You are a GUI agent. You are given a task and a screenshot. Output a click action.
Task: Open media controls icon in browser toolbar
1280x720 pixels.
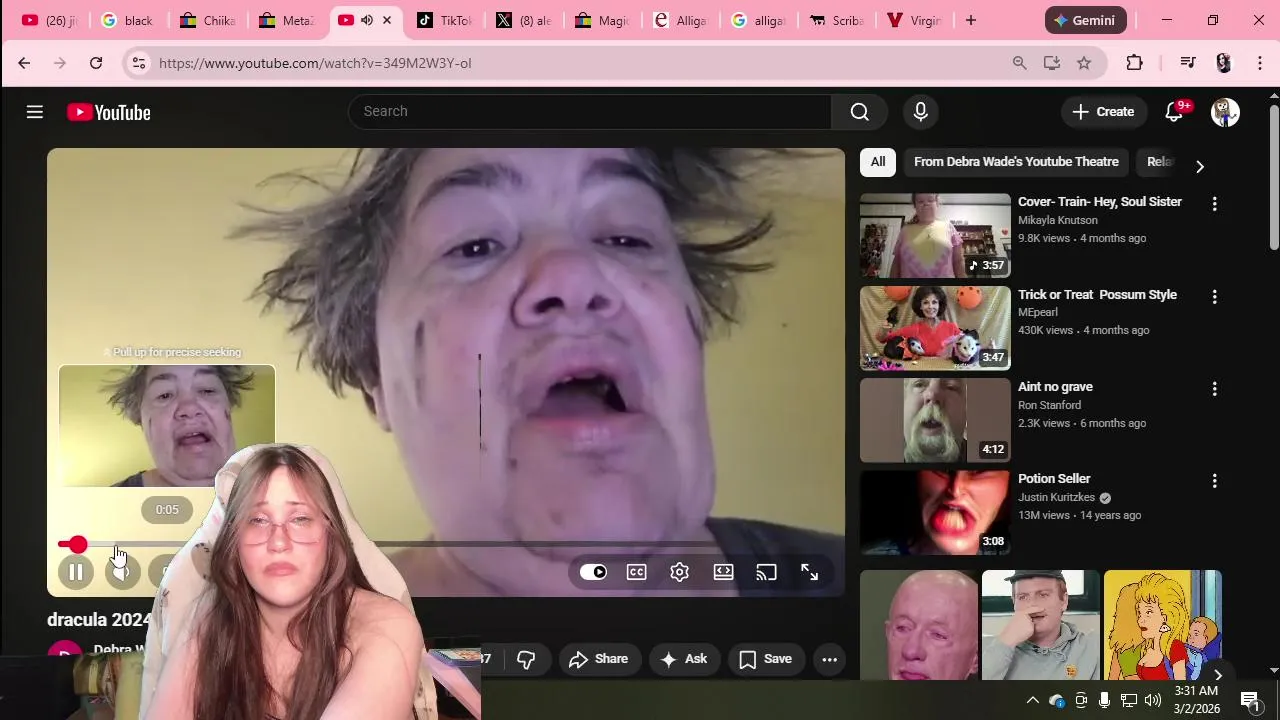(x=1187, y=63)
